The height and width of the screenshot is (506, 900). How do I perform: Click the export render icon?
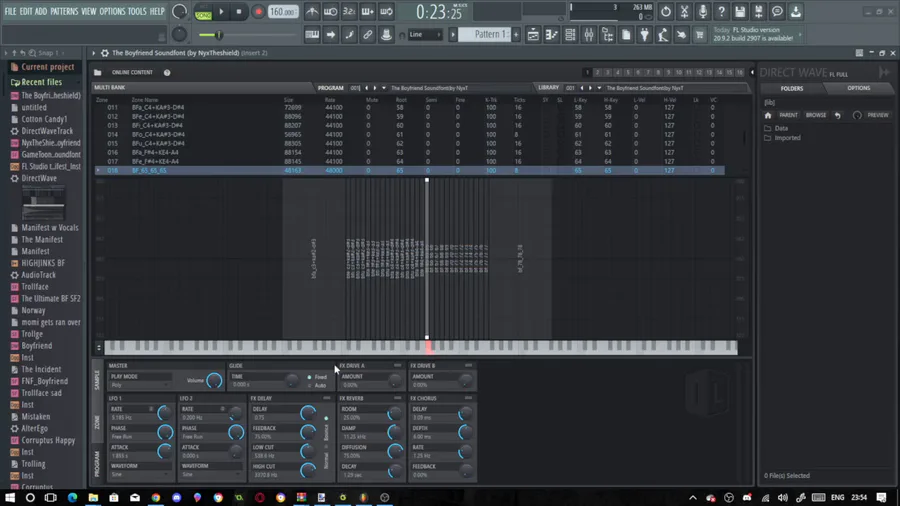(758, 11)
